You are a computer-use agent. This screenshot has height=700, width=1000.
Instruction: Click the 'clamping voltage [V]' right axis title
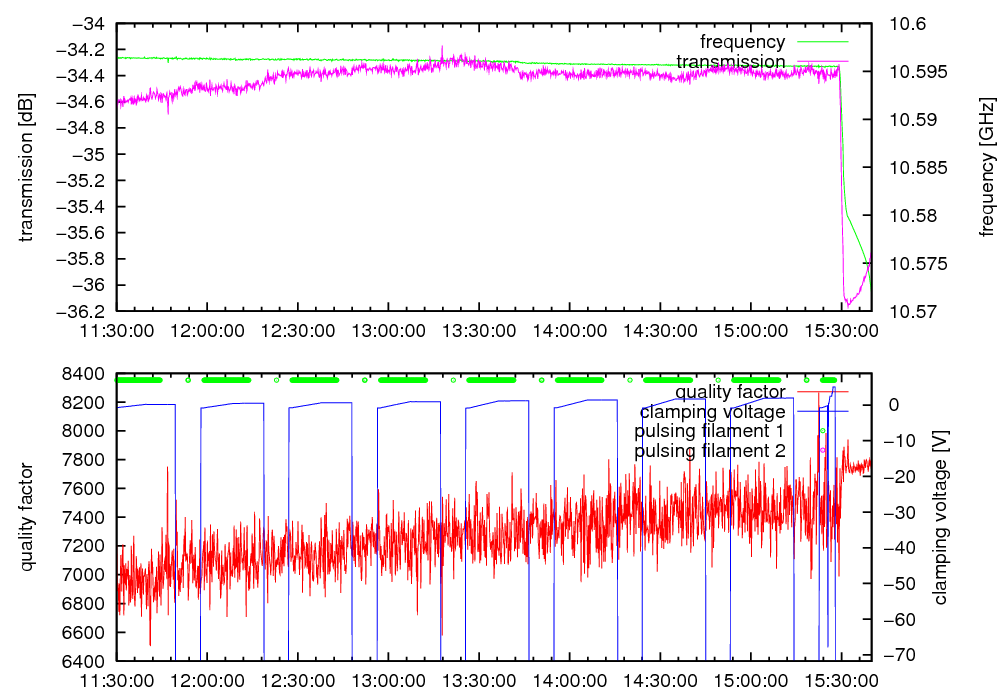click(939, 517)
